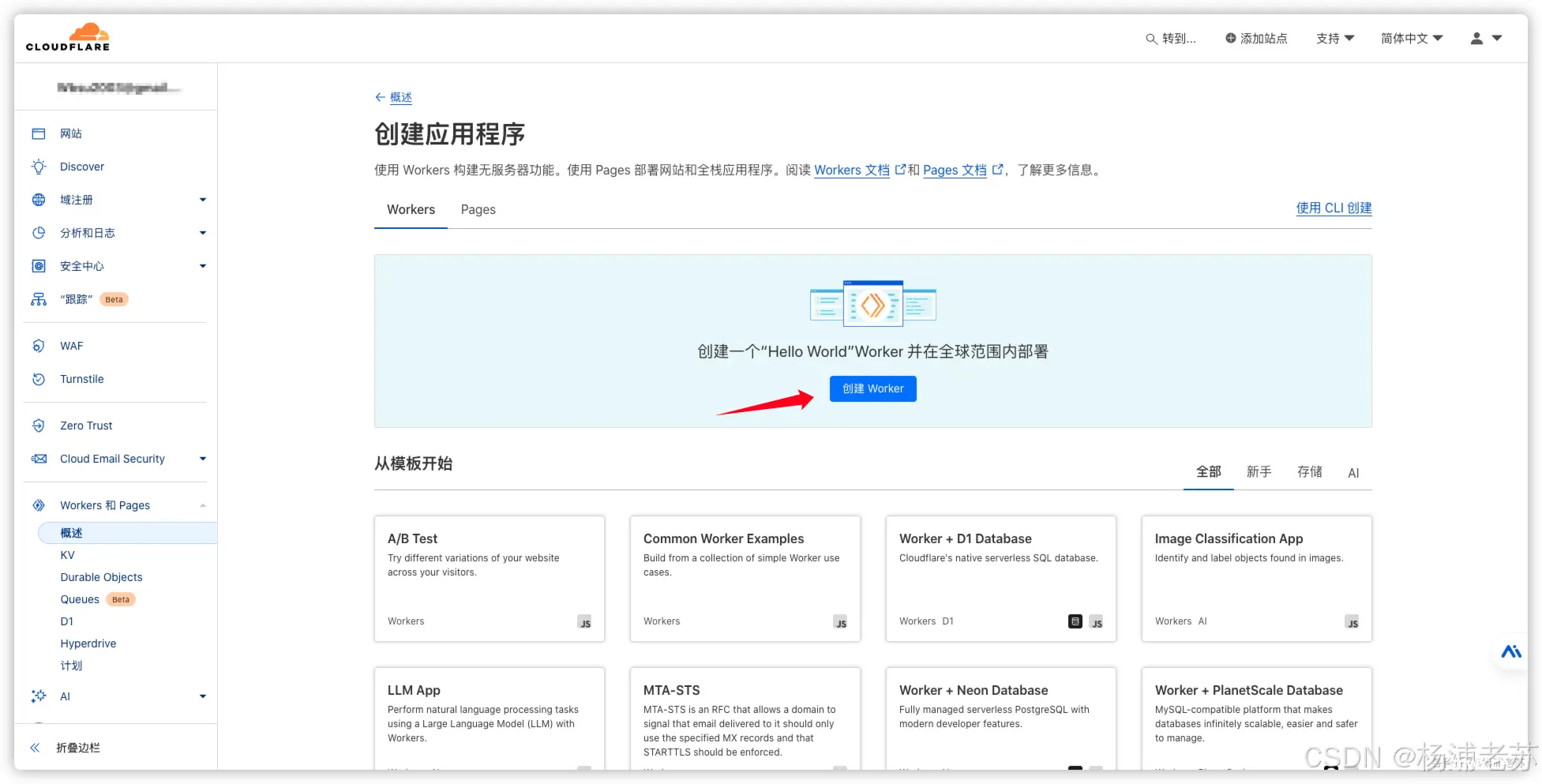
Task: Go back via the 概述 breadcrumb link
Action: [401, 97]
